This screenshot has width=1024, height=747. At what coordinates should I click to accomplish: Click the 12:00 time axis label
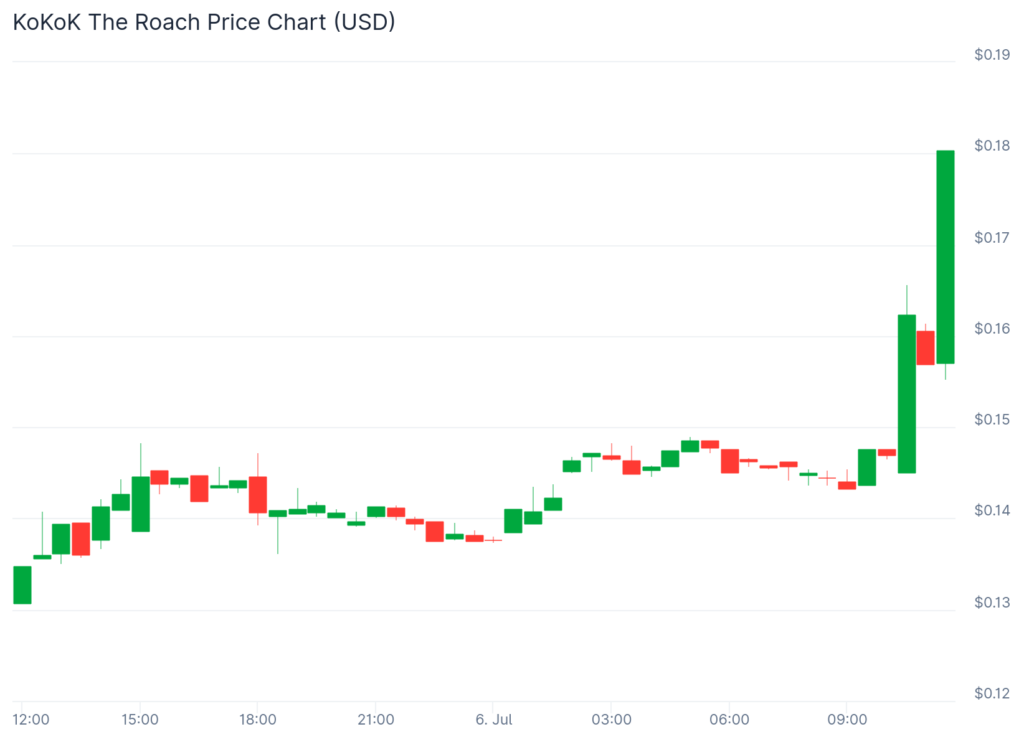(31, 720)
